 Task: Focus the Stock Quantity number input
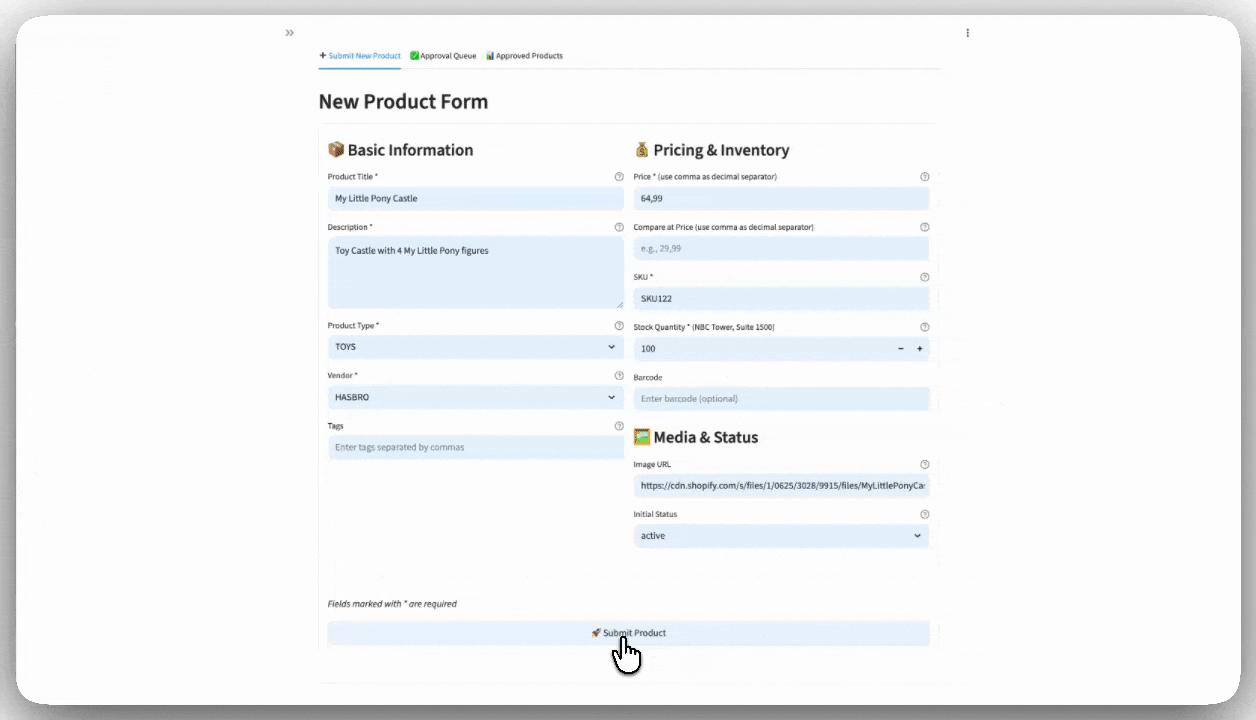click(762, 349)
